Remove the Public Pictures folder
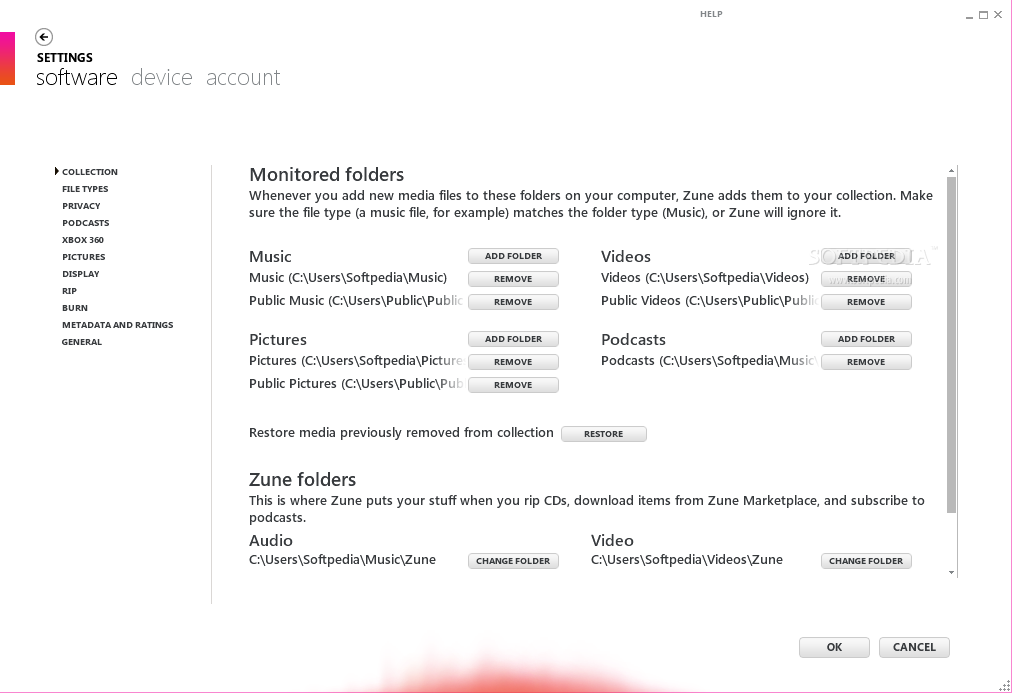The width and height of the screenshot is (1012, 693). (513, 385)
